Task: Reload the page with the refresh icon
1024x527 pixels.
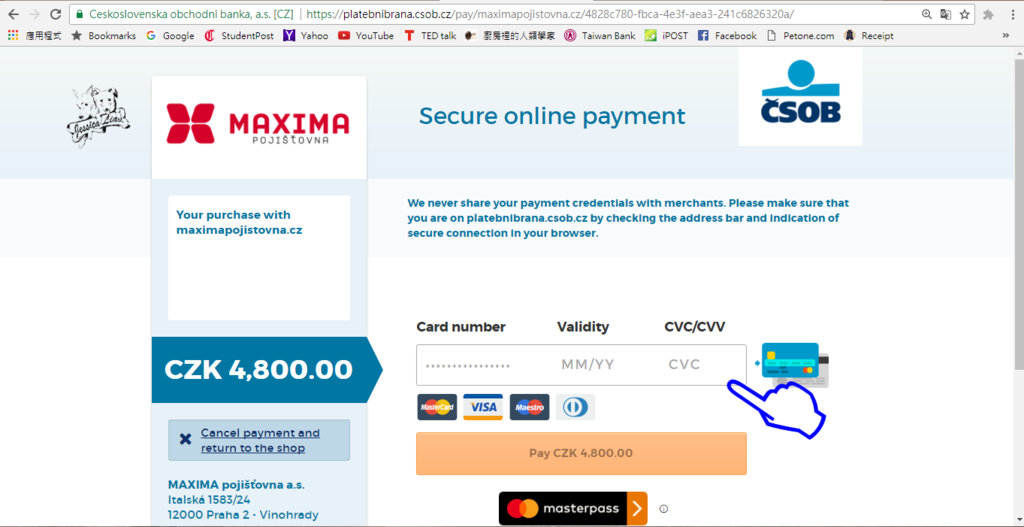Action: tap(56, 14)
